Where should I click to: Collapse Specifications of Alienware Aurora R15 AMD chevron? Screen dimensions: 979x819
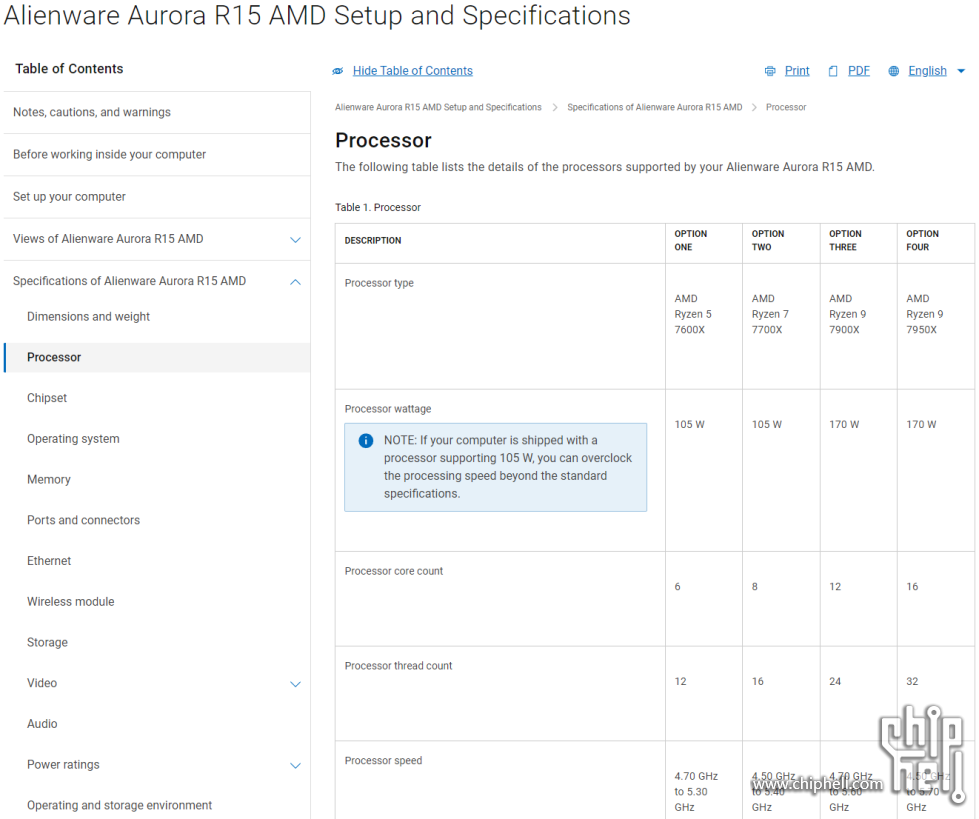point(295,282)
